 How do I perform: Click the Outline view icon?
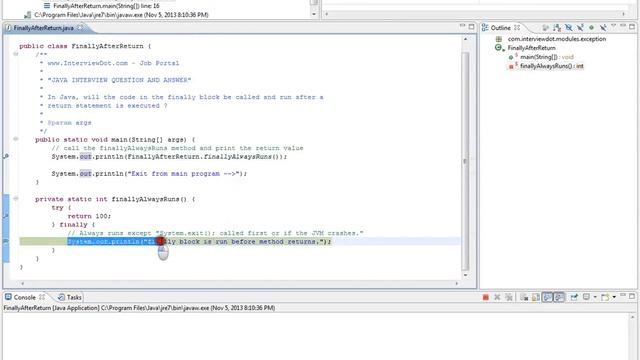485,28
